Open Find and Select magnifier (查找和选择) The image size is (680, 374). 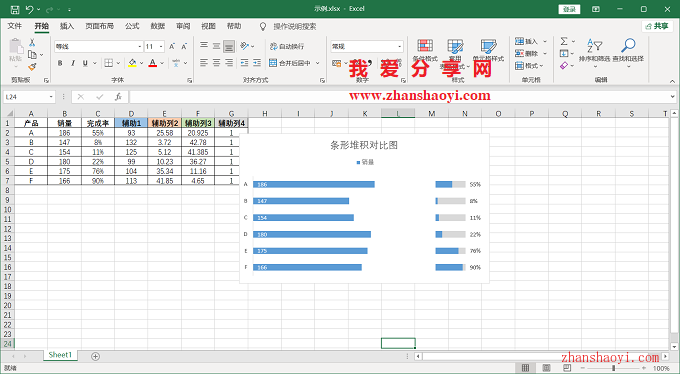tap(628, 50)
